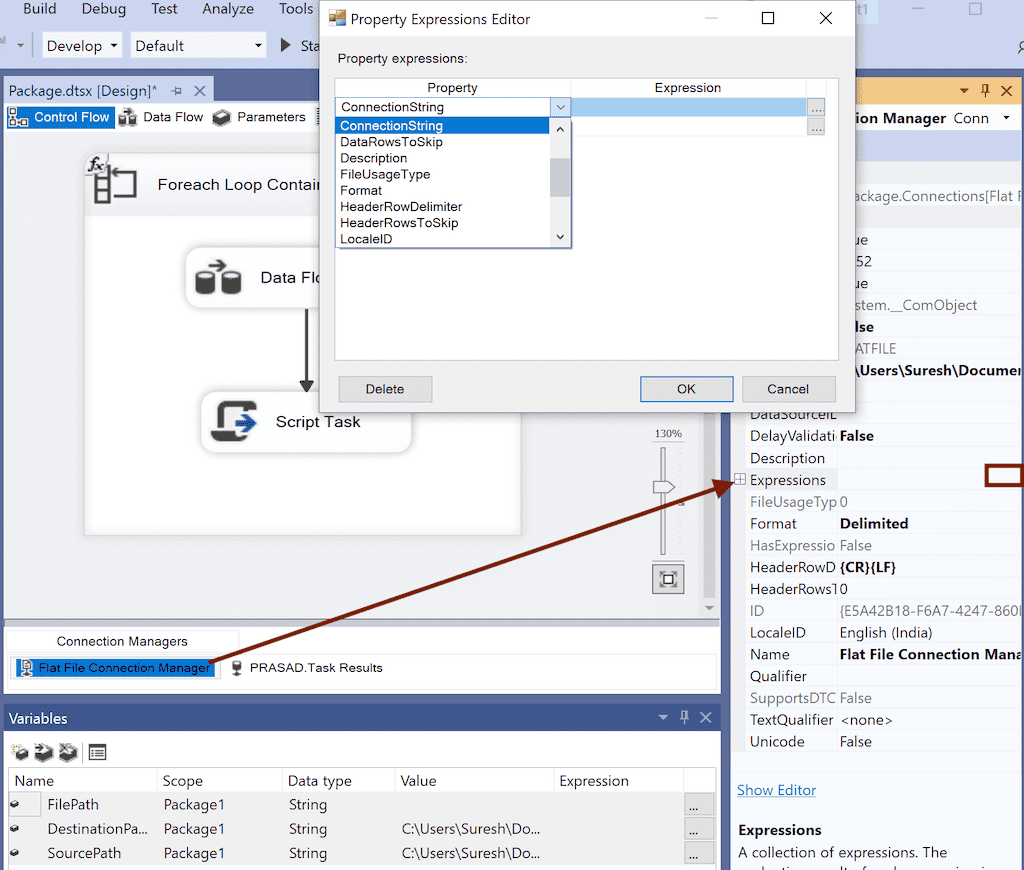Open the ConnectionString property dropdown

560,105
